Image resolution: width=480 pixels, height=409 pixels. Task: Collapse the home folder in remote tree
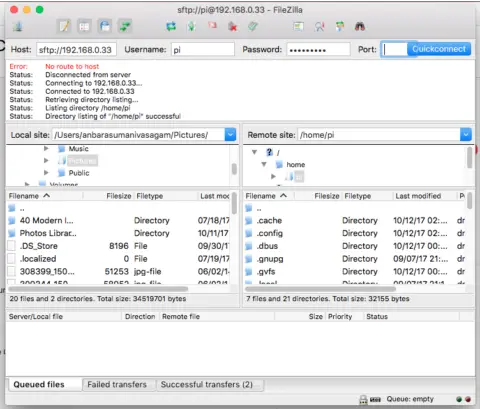point(264,164)
